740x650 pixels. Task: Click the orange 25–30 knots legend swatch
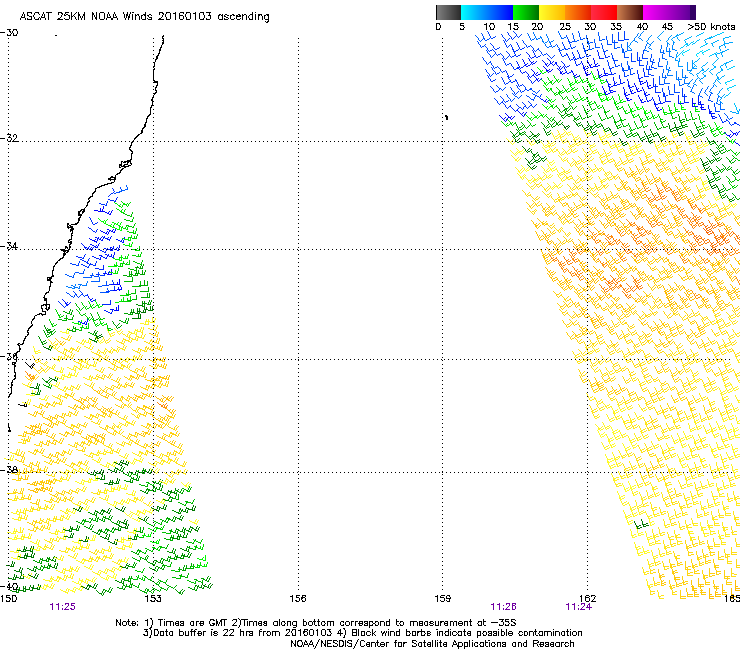(578, 12)
